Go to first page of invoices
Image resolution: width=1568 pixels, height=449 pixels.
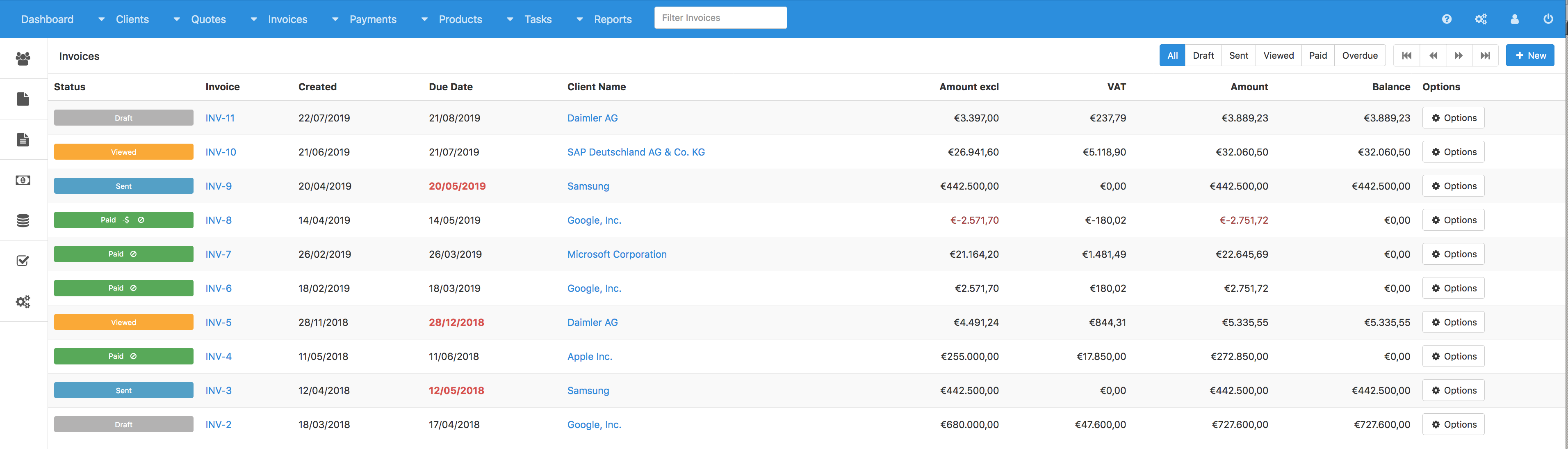pos(1407,55)
